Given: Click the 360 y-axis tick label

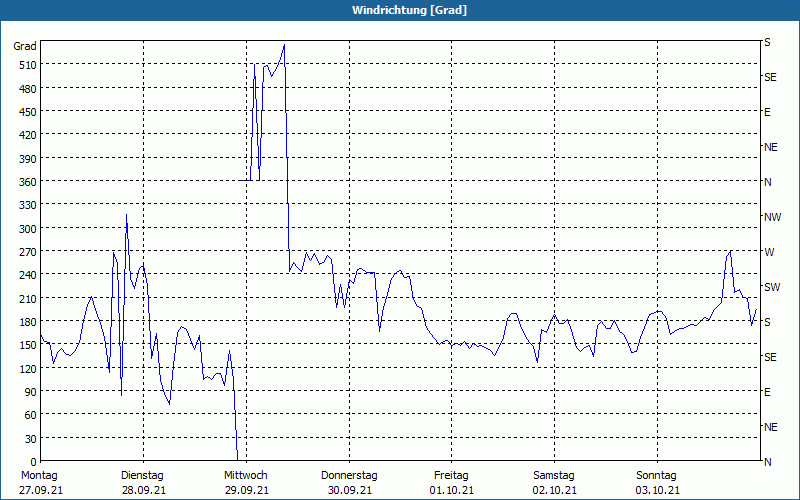Looking at the screenshot, I should [x=26, y=182].
